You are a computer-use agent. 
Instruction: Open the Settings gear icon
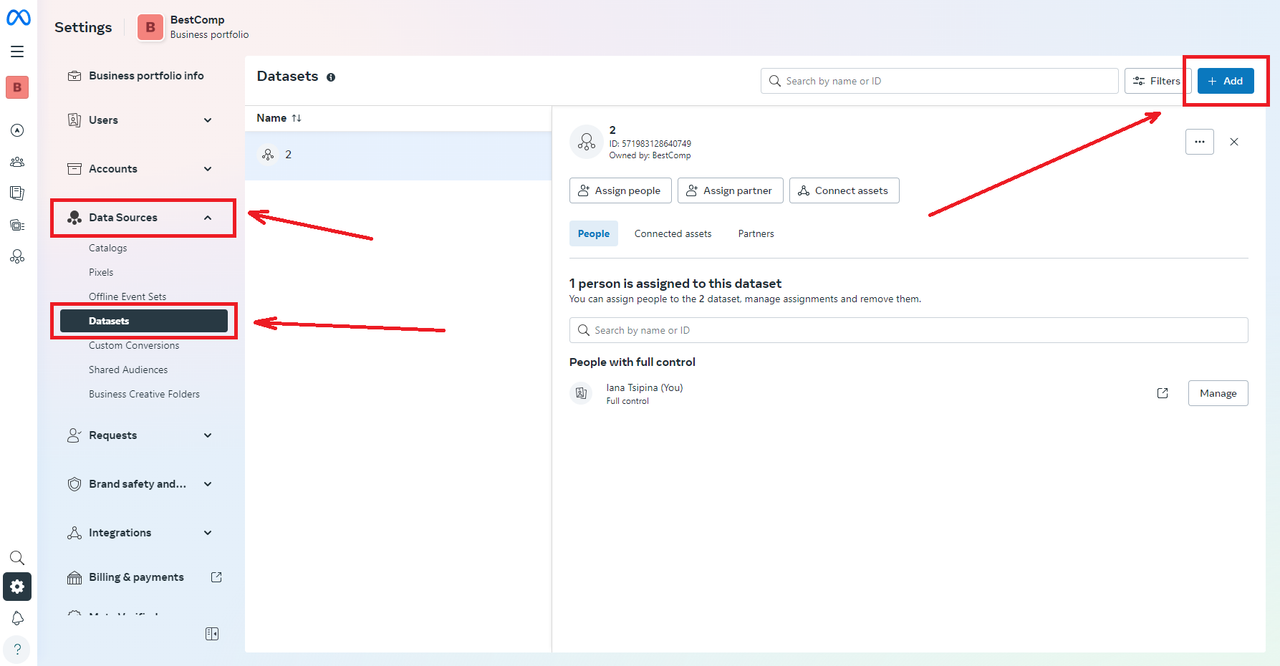[17, 587]
